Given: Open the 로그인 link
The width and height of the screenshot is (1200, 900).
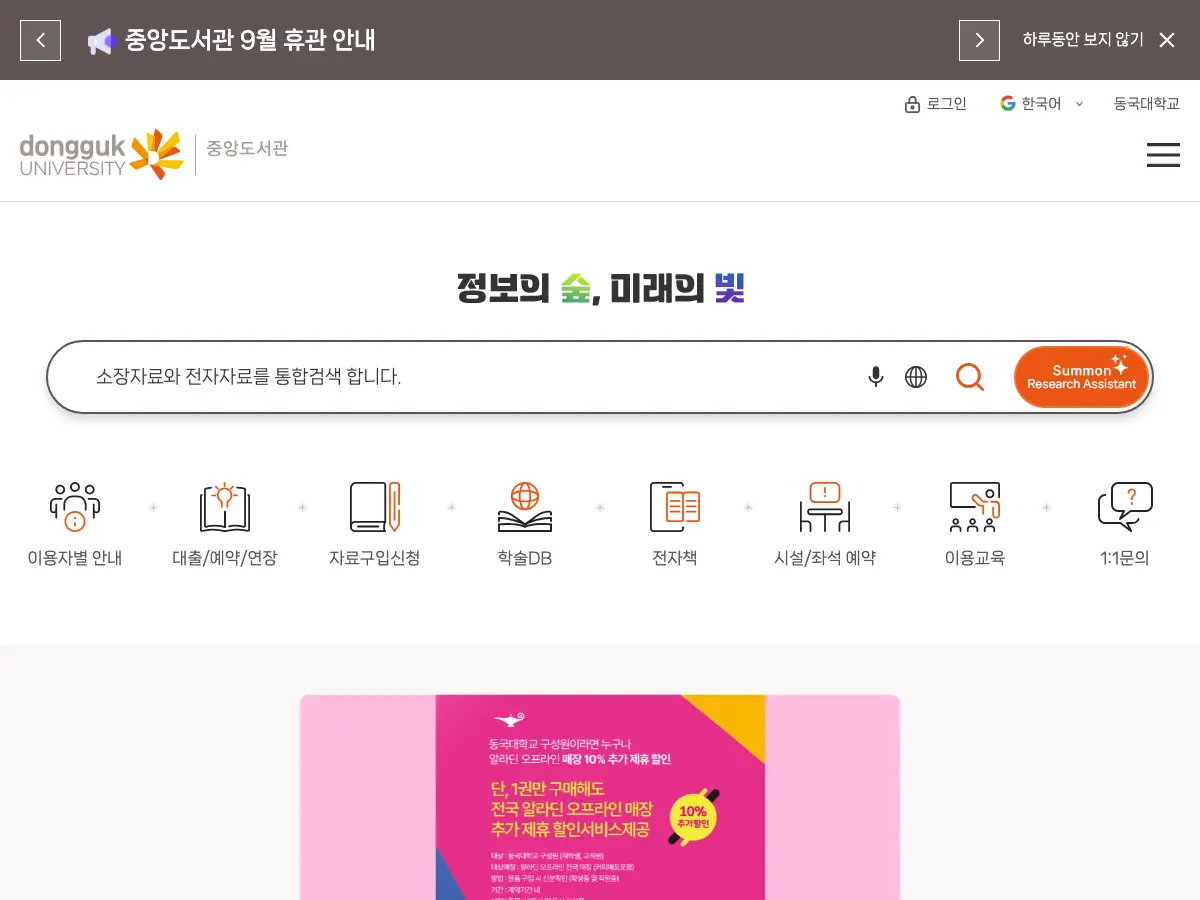Looking at the screenshot, I should 947,104.
